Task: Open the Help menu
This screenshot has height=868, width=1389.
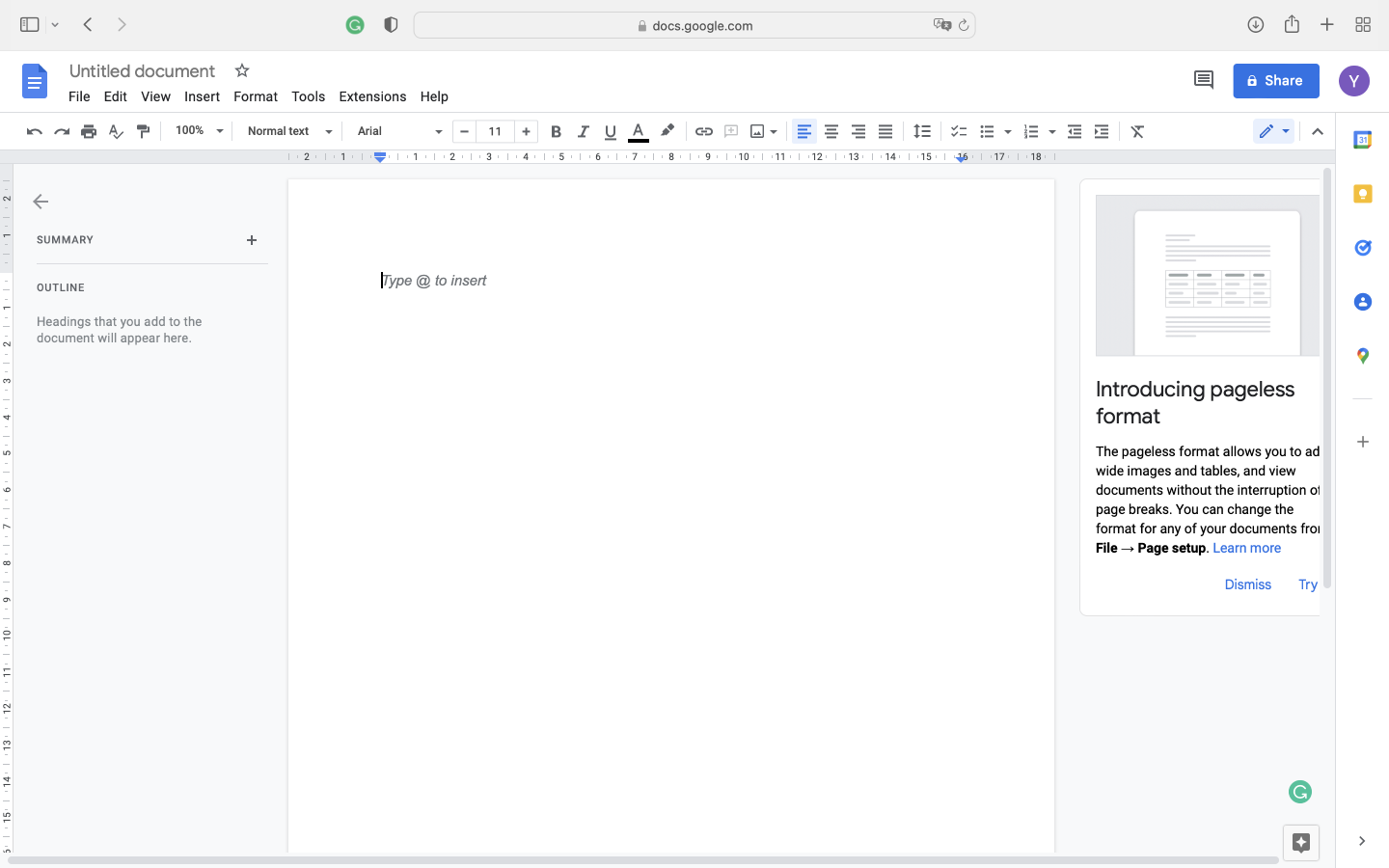Action: tap(434, 96)
